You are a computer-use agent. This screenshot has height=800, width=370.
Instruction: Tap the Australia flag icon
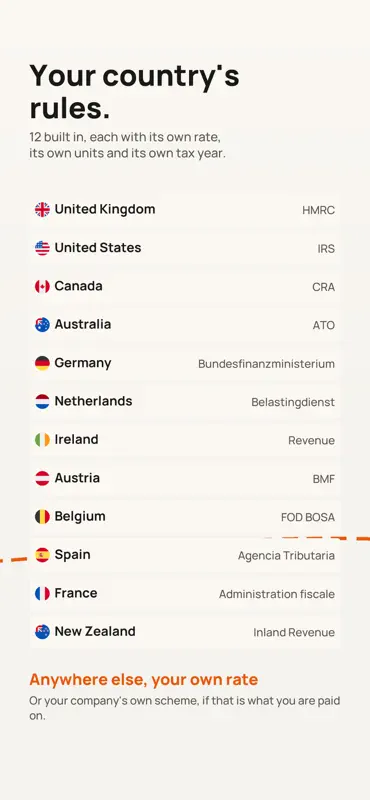point(42,324)
